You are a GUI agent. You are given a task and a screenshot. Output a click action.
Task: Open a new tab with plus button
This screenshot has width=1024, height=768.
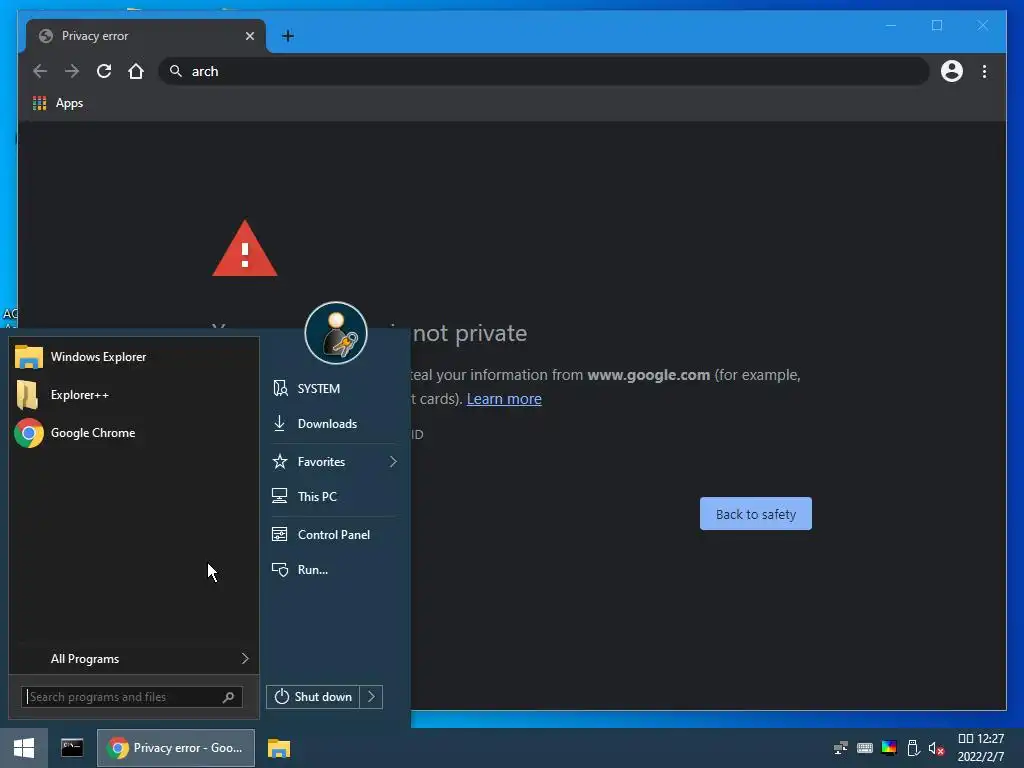coord(288,36)
